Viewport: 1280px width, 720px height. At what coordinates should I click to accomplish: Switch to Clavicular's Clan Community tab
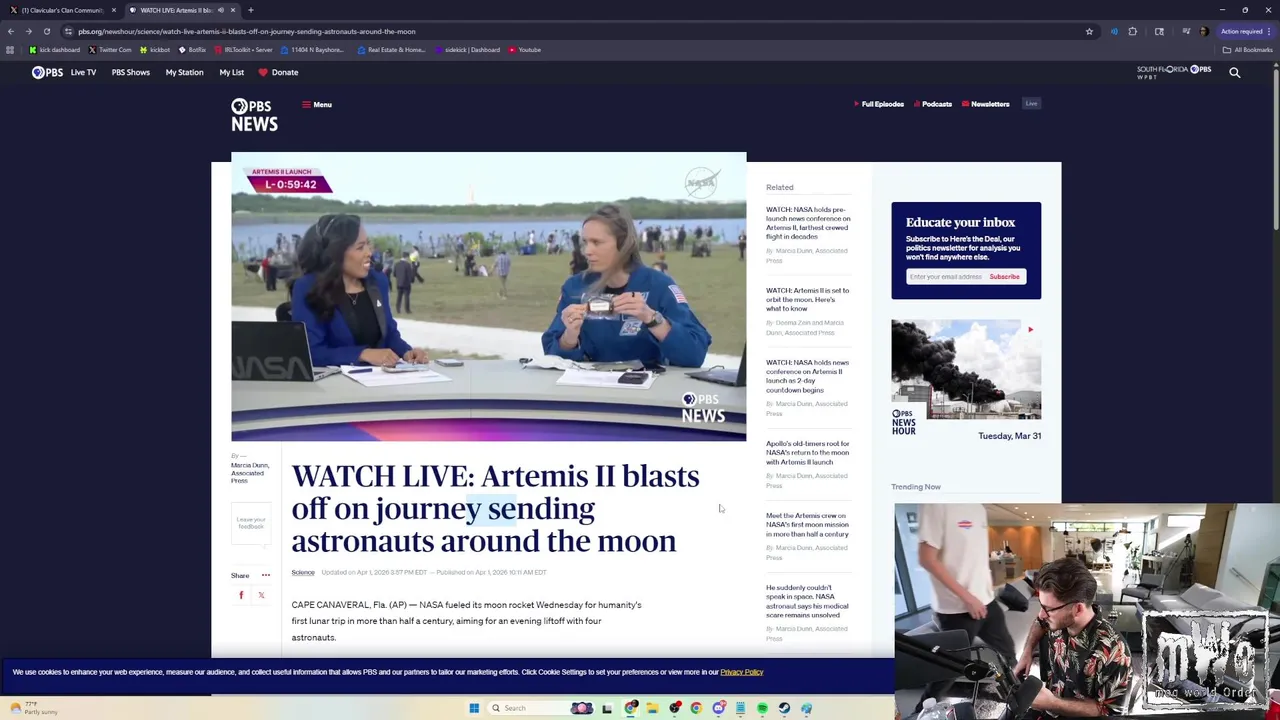click(62, 10)
